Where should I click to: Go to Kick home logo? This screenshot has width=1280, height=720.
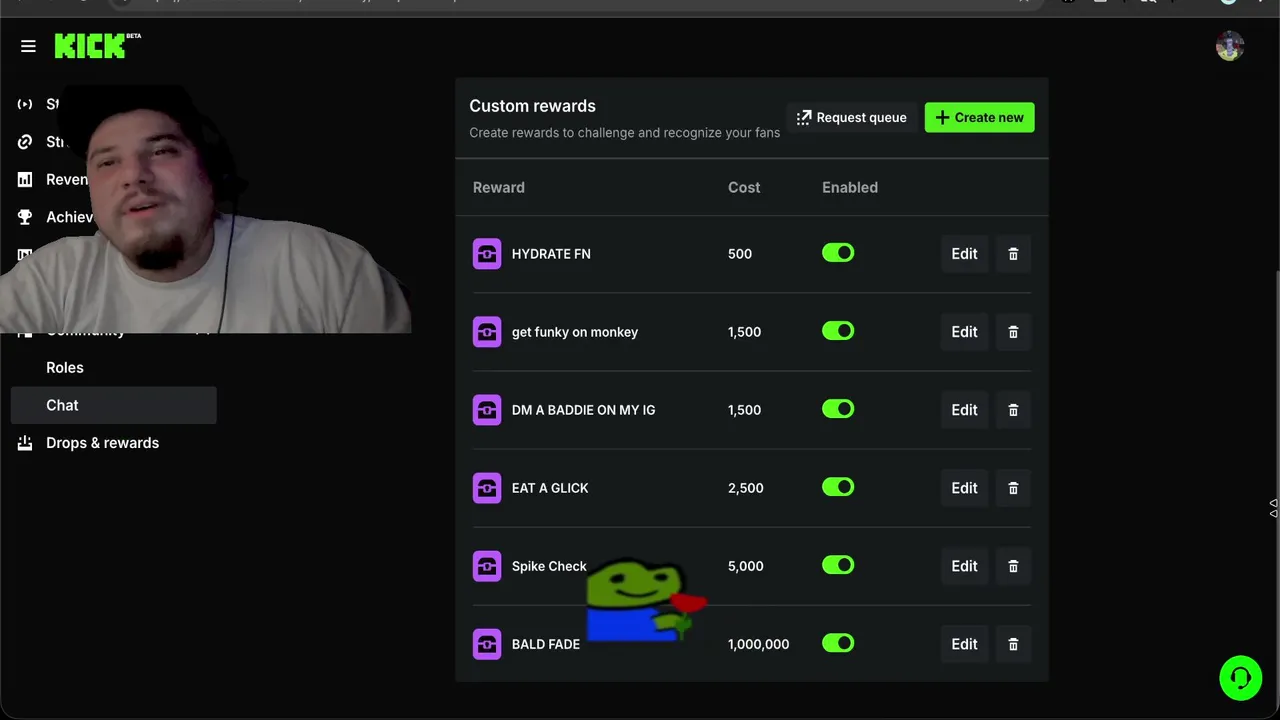(97, 46)
